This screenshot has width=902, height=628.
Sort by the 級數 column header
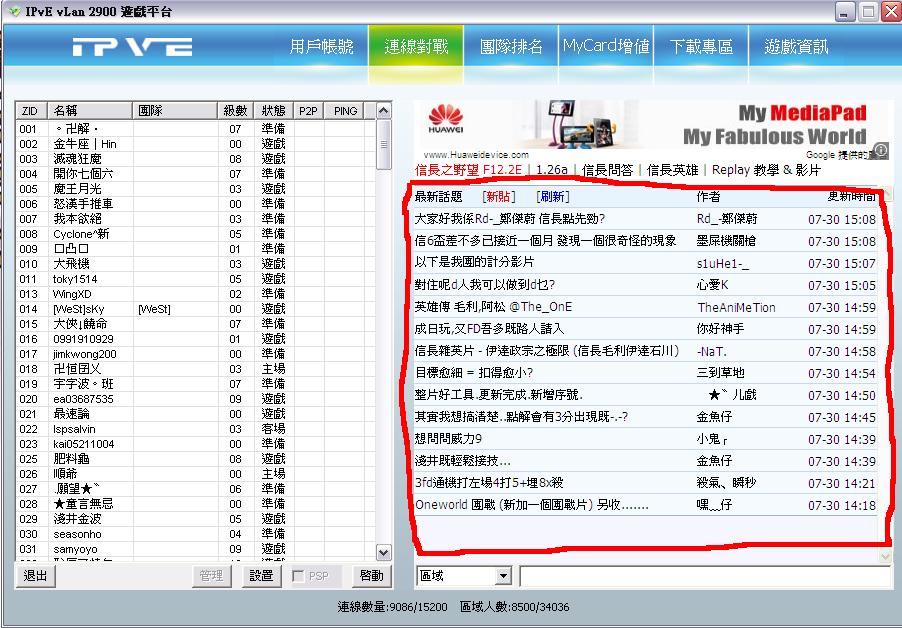coord(235,111)
